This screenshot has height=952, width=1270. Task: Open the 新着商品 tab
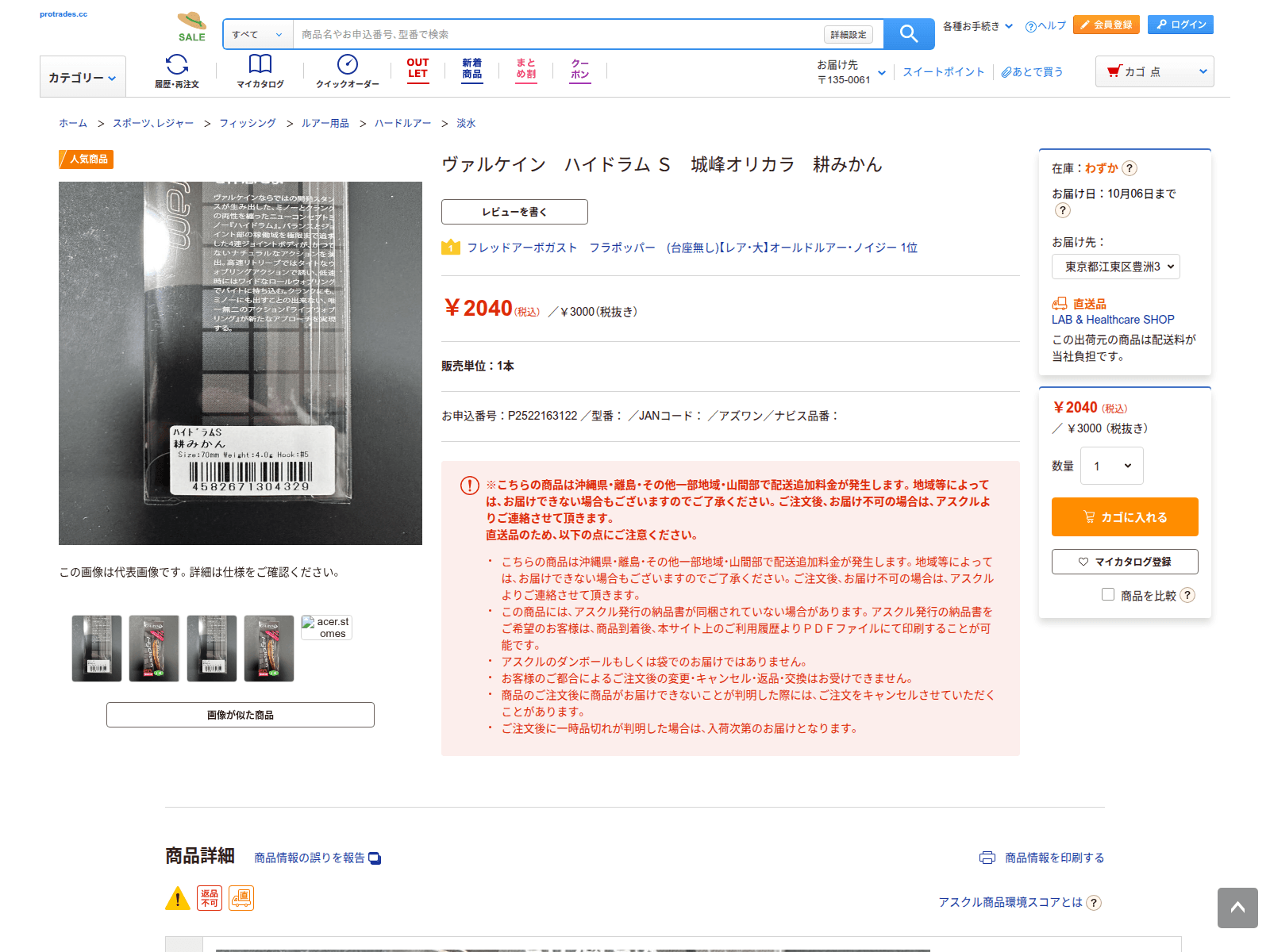472,69
